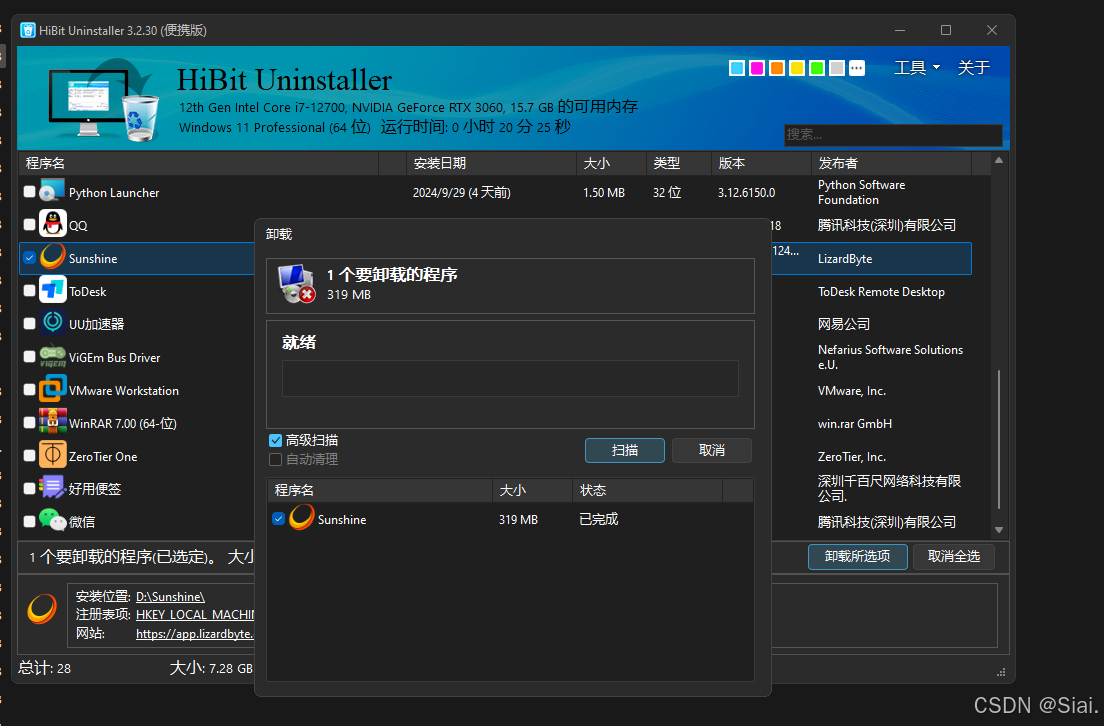Click the 就绪 progress bar field
Viewport: 1104px width, 726px height.
tap(510, 378)
